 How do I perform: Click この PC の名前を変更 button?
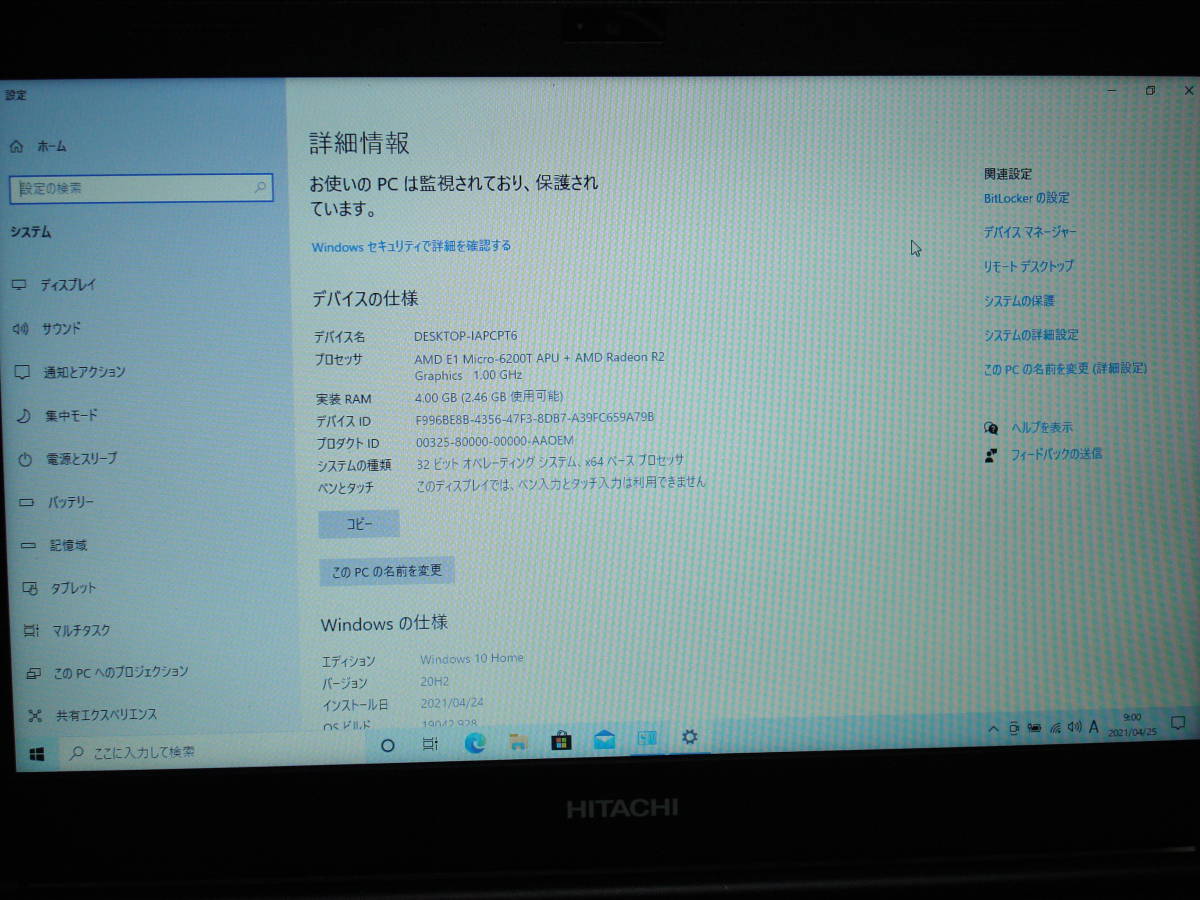(x=387, y=571)
